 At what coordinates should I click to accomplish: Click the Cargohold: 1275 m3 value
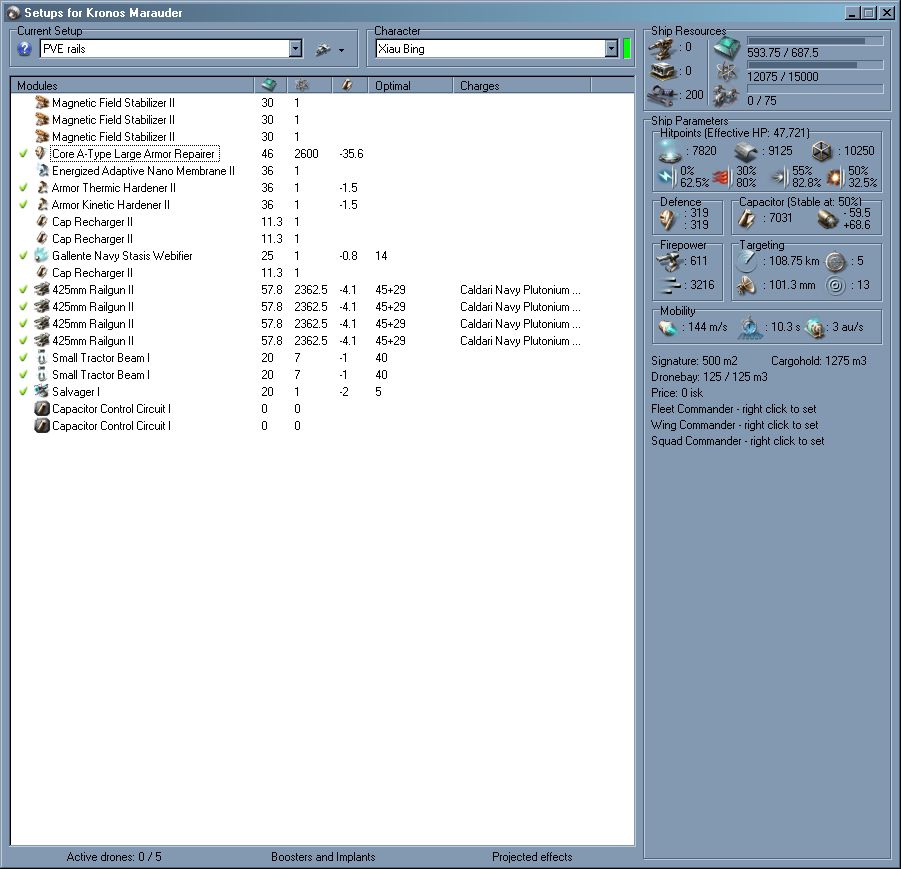pyautogui.click(x=818, y=361)
